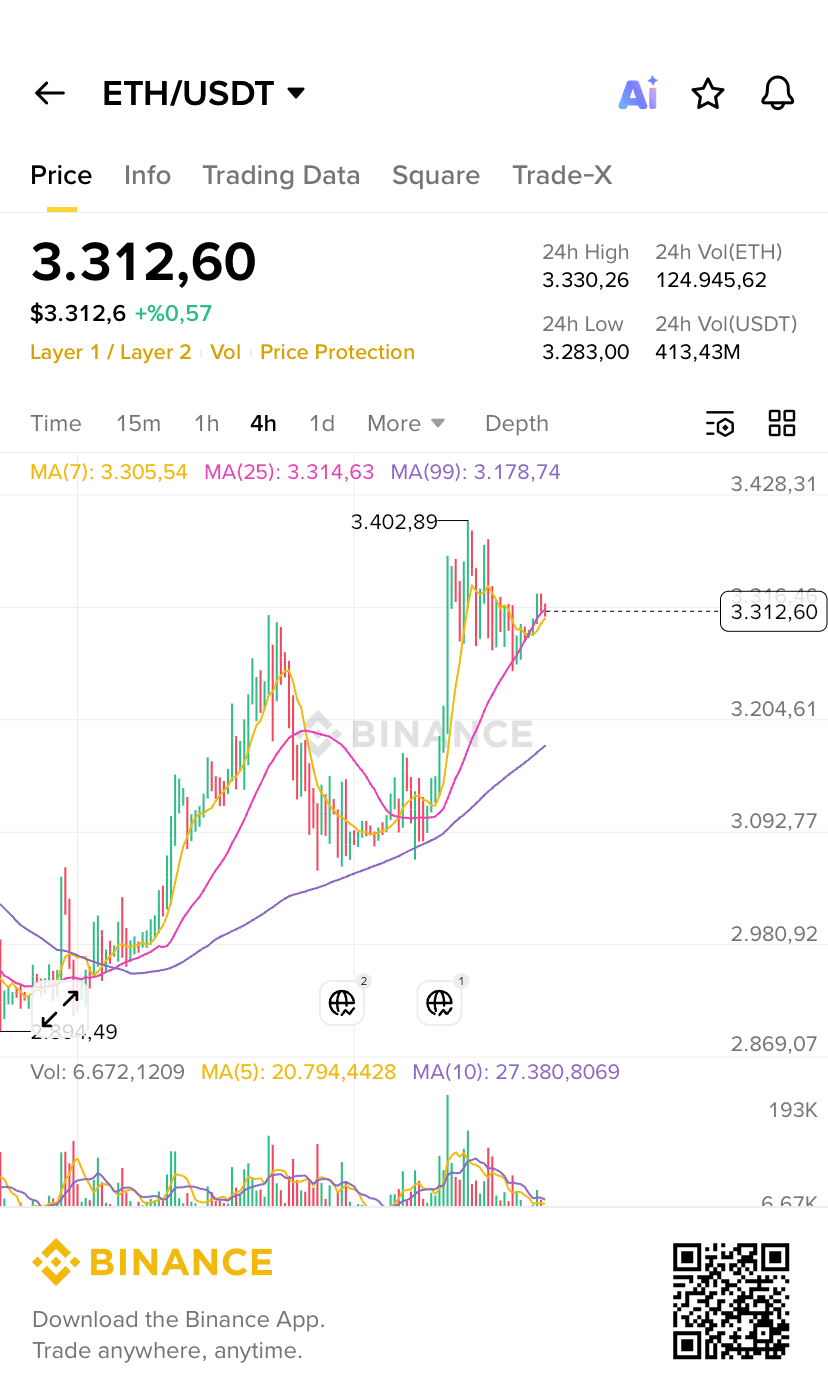The height and width of the screenshot is (1398, 828).
Task: Tap the 2.980,92 price axis label
Action: [773, 934]
